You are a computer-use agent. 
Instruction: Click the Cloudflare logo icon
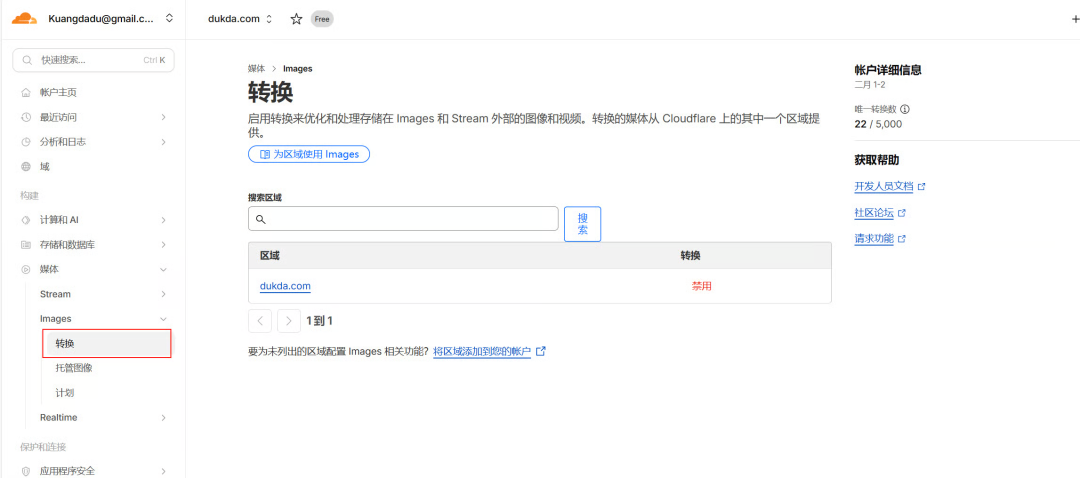point(24,19)
